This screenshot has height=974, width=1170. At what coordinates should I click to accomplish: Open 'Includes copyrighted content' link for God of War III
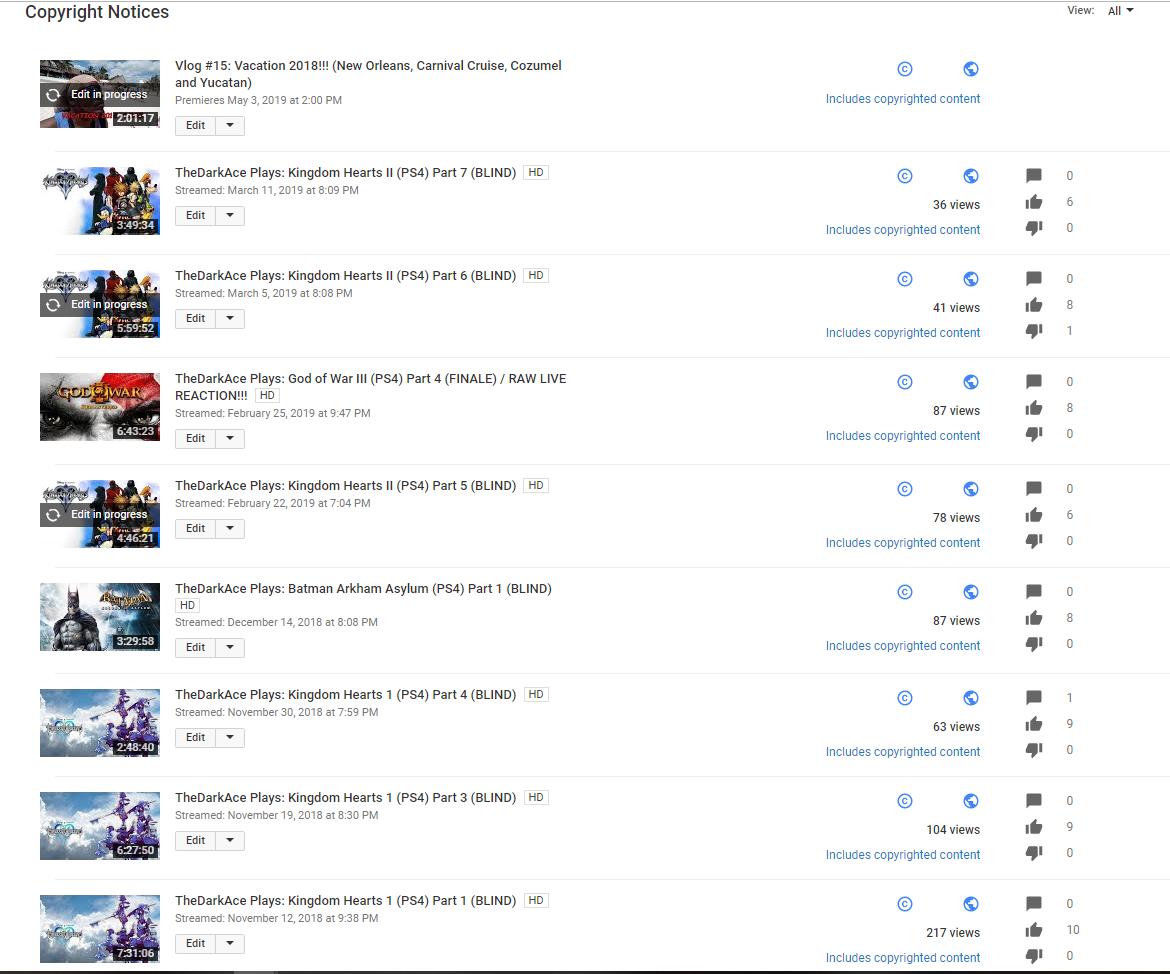[x=903, y=436]
